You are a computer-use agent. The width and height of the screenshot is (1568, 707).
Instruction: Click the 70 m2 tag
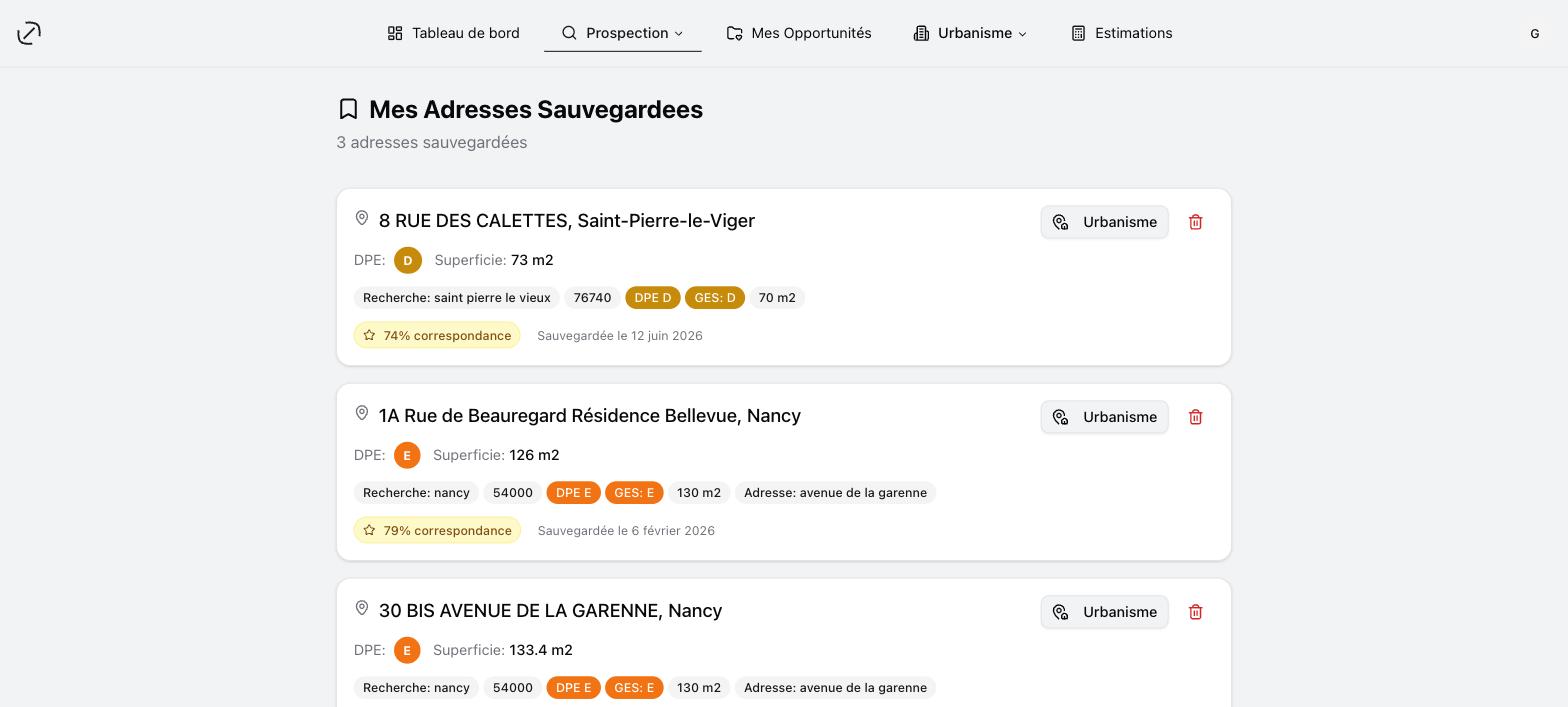coord(777,298)
